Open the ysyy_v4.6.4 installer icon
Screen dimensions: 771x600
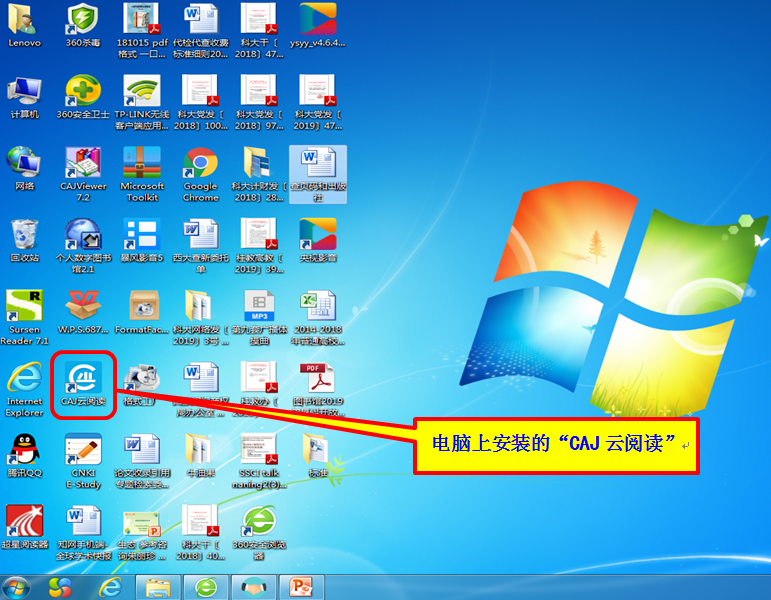coord(318,25)
